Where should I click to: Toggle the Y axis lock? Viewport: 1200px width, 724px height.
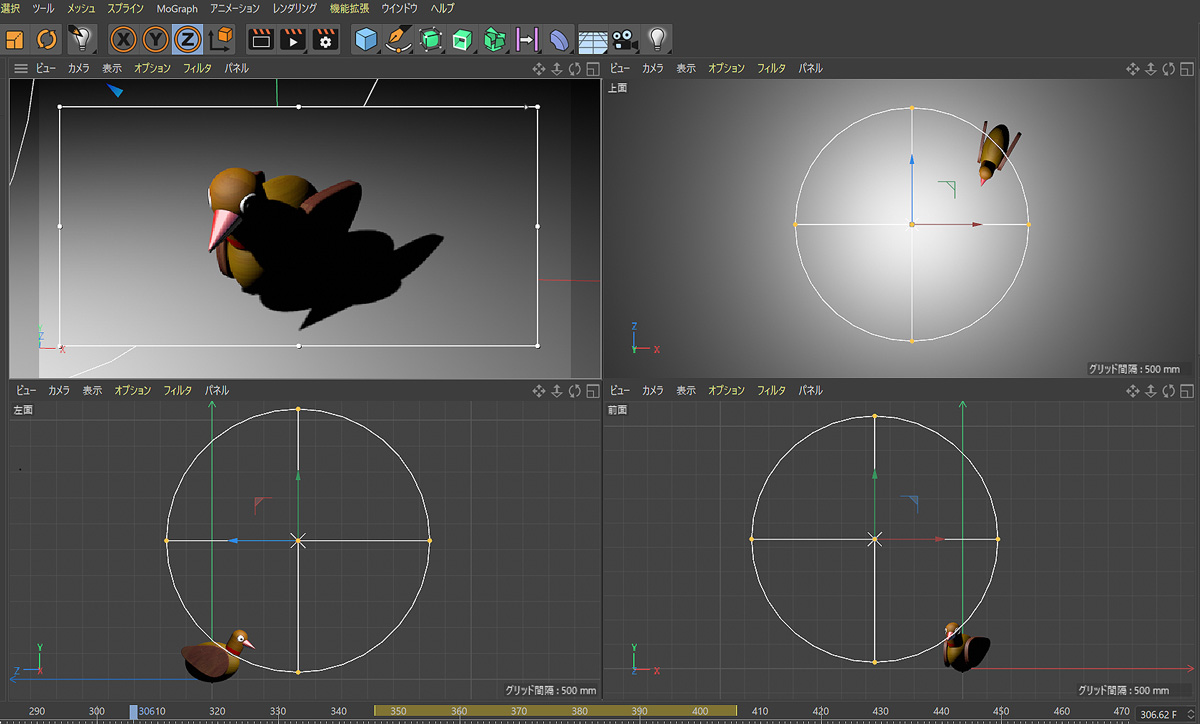pyautogui.click(x=155, y=39)
